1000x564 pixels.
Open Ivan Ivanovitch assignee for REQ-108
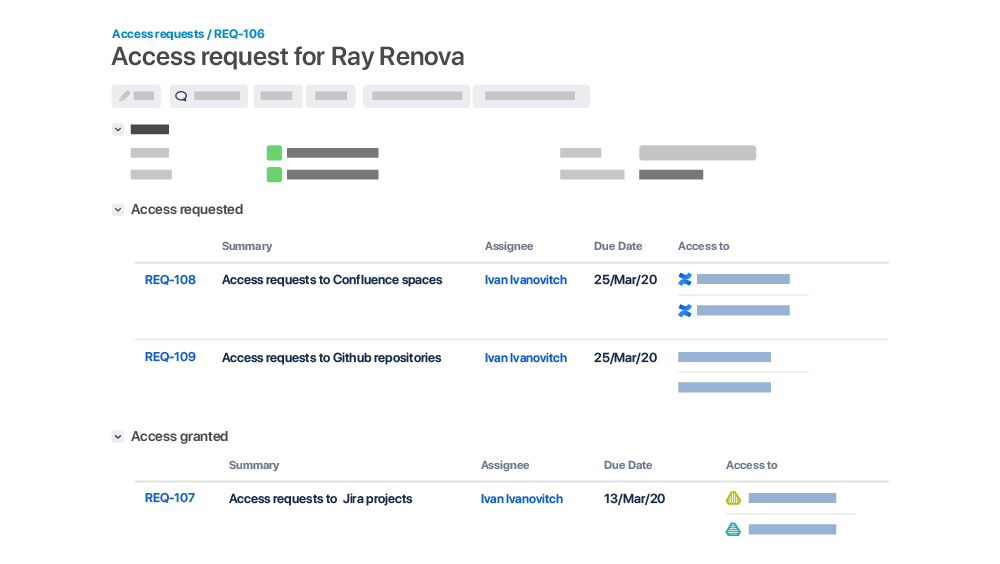click(x=526, y=279)
